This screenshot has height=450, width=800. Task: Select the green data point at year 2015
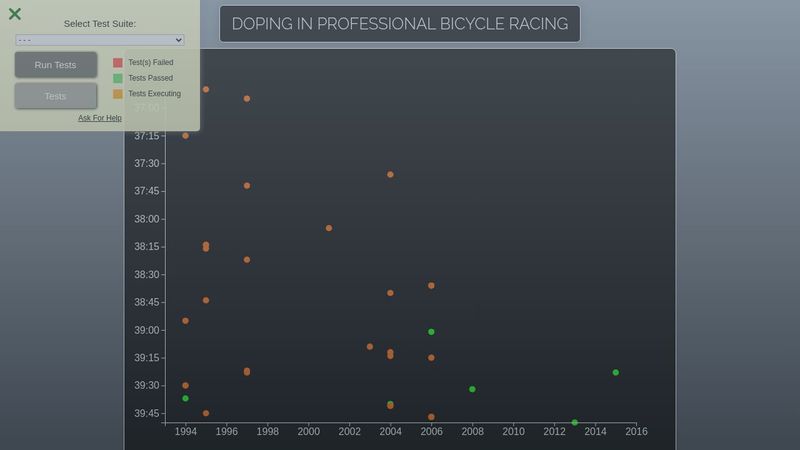(616, 372)
